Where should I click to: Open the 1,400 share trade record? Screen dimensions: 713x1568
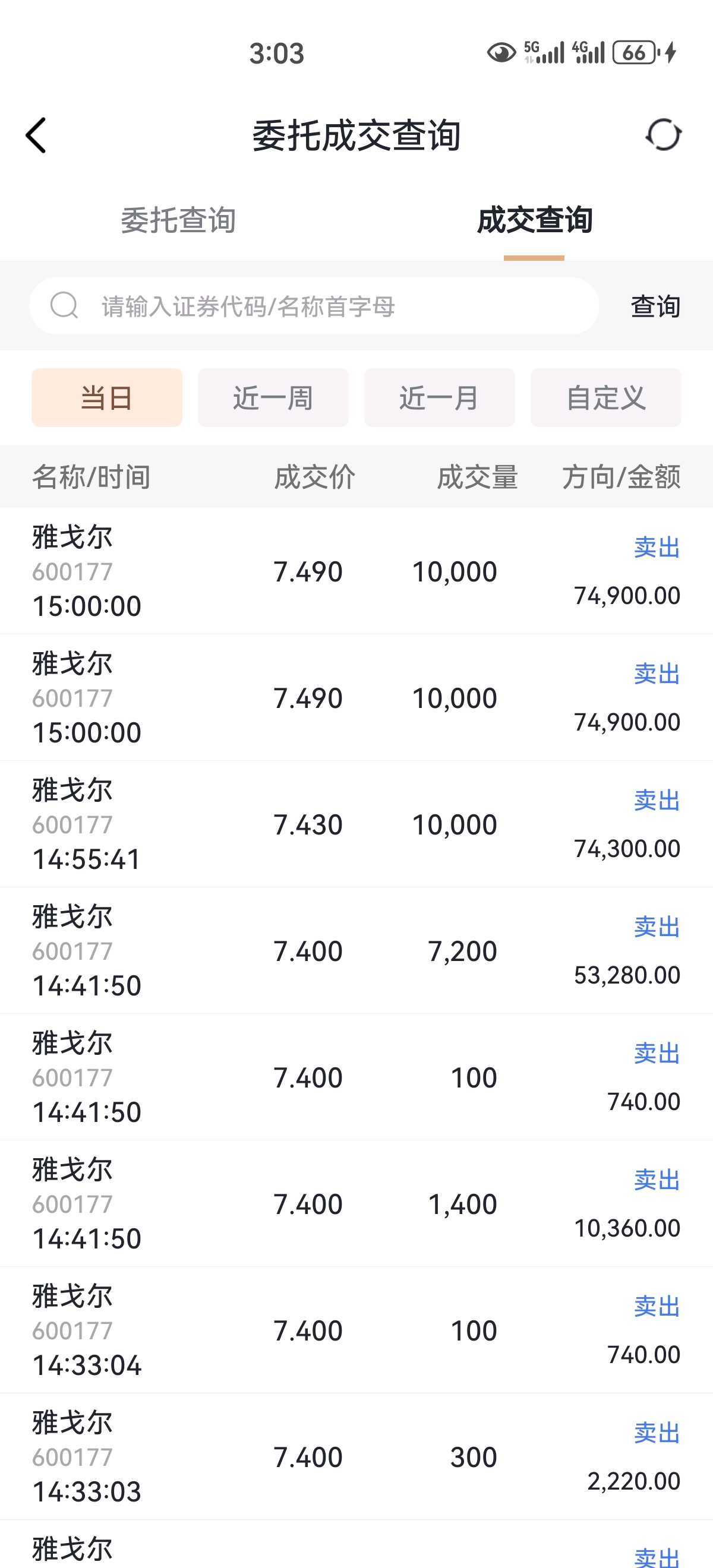[x=356, y=1204]
